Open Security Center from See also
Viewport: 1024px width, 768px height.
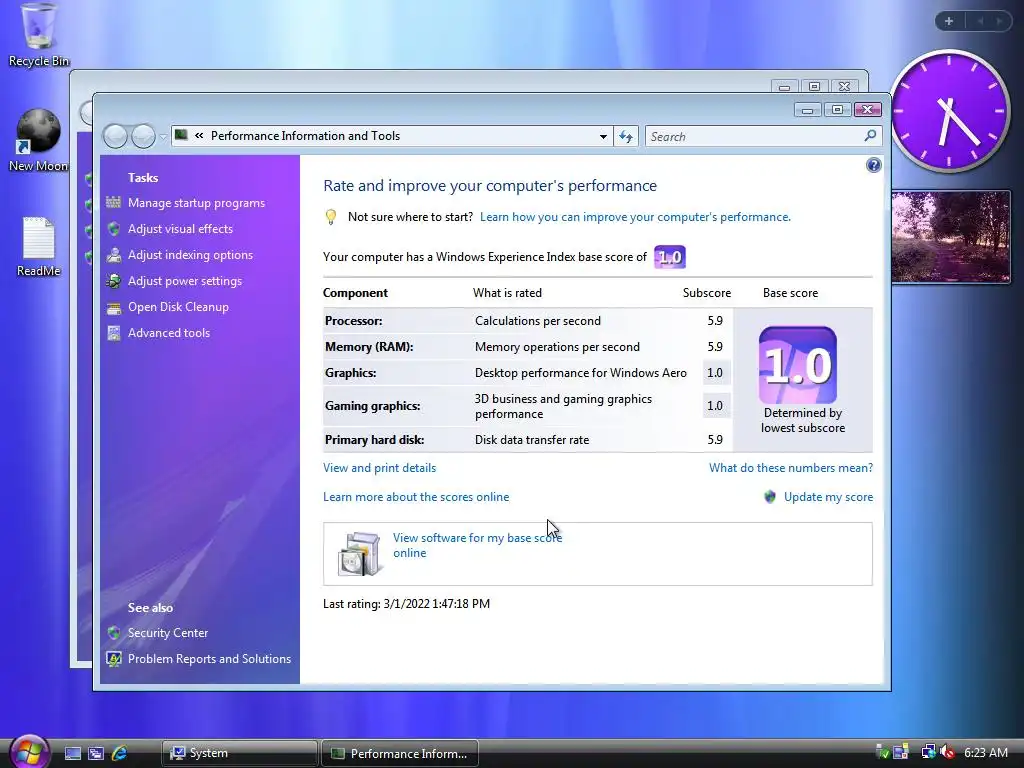[x=168, y=633]
